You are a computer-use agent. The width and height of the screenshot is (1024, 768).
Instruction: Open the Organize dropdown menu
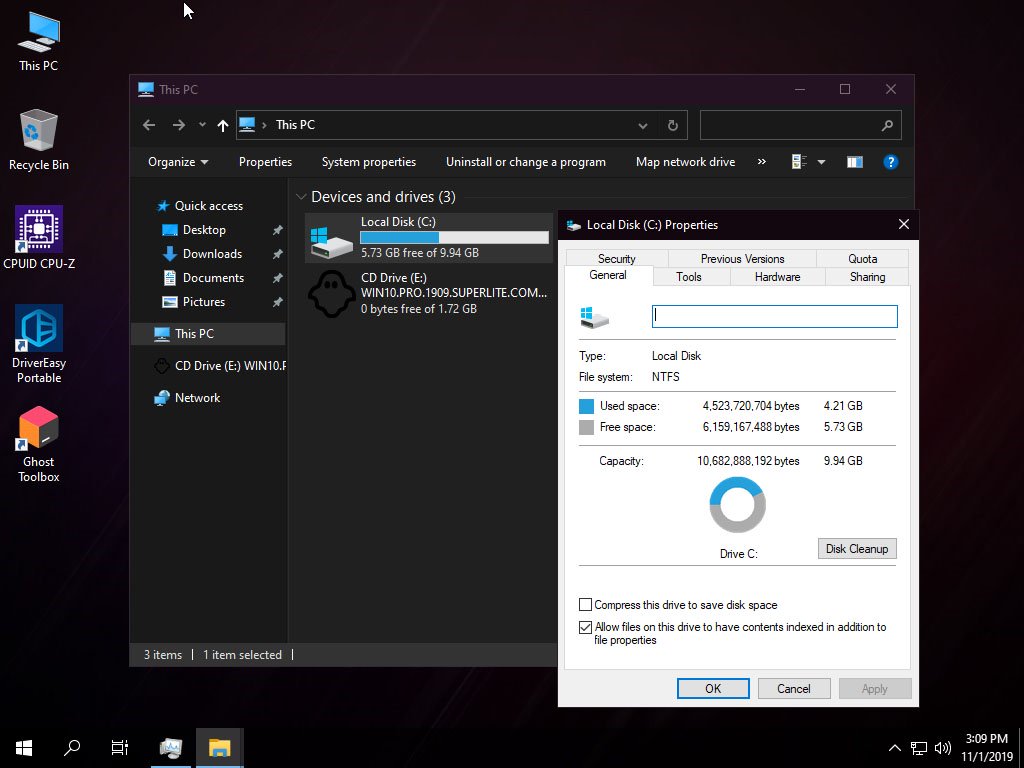[178, 162]
